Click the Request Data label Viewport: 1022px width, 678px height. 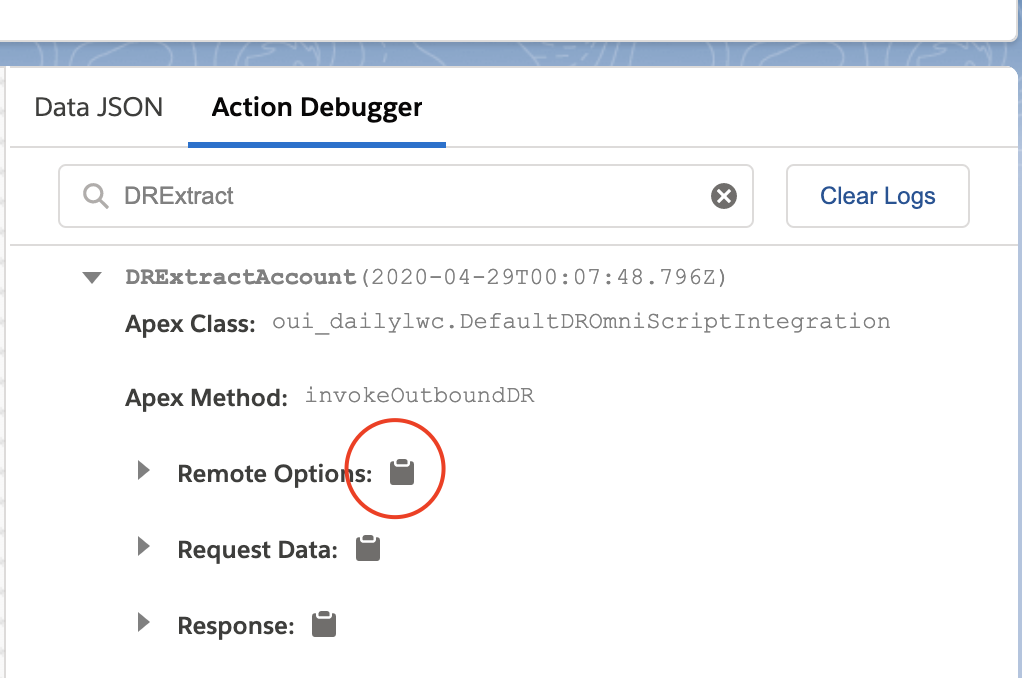coord(257,550)
